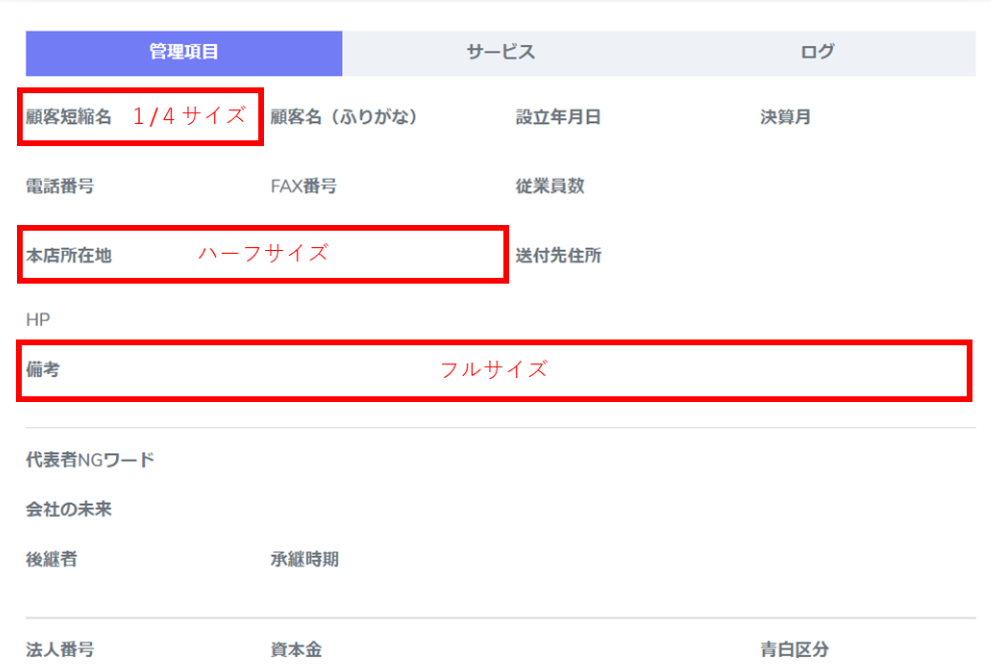The image size is (991, 668).
Task: Open the サービス tab
Action: (x=500, y=53)
